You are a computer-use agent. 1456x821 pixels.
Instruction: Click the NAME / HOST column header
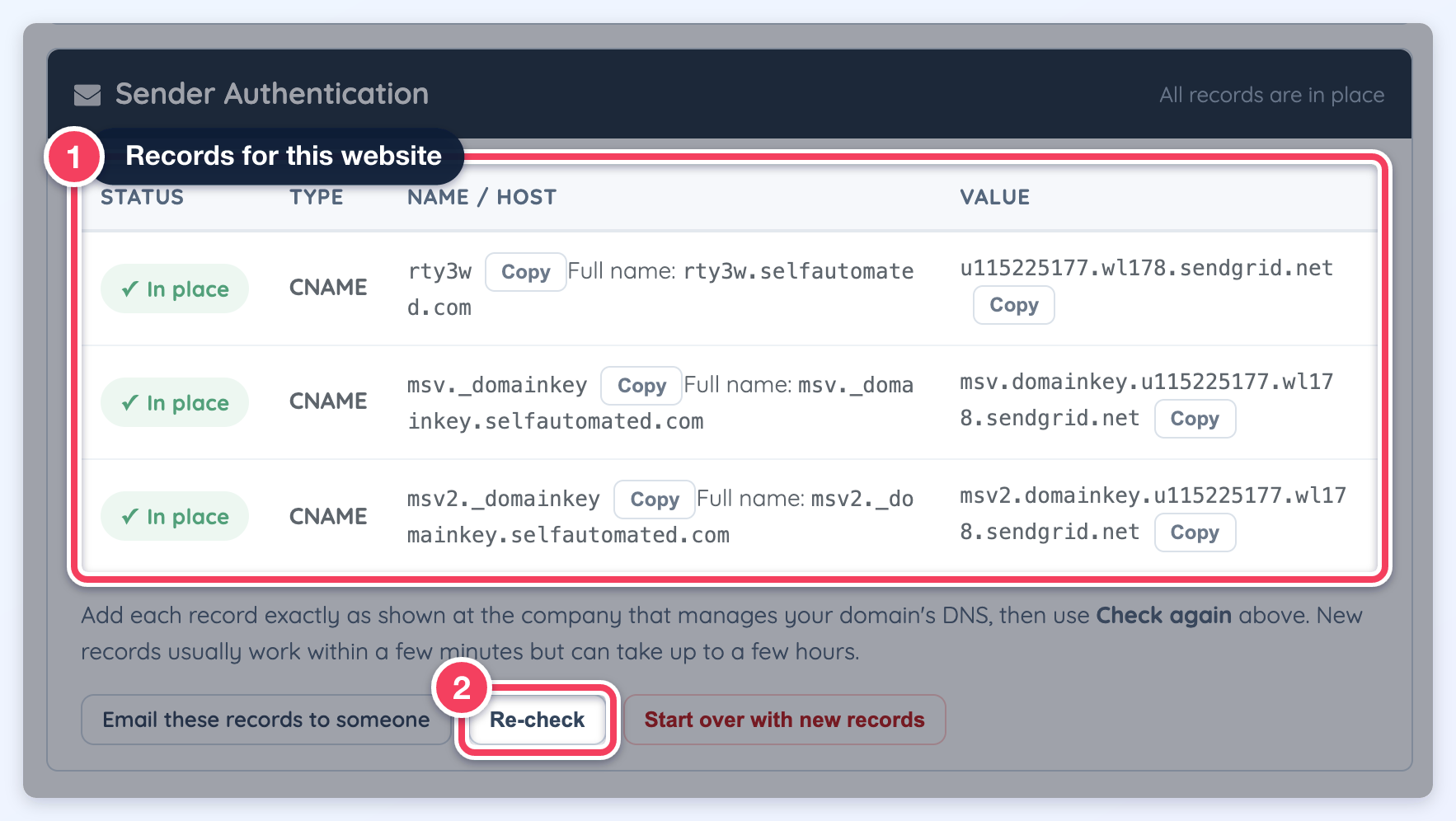tap(482, 197)
